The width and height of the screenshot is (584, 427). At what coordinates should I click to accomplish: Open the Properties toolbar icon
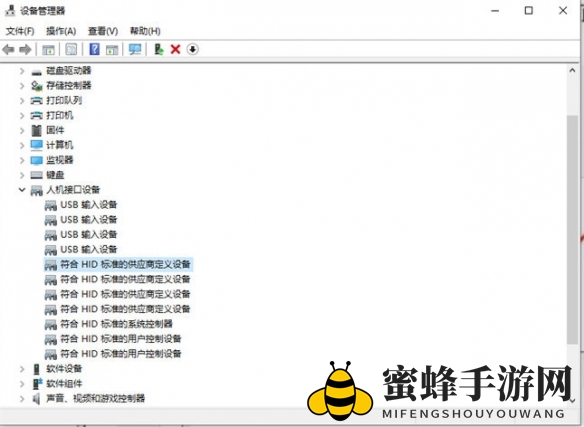[71, 49]
